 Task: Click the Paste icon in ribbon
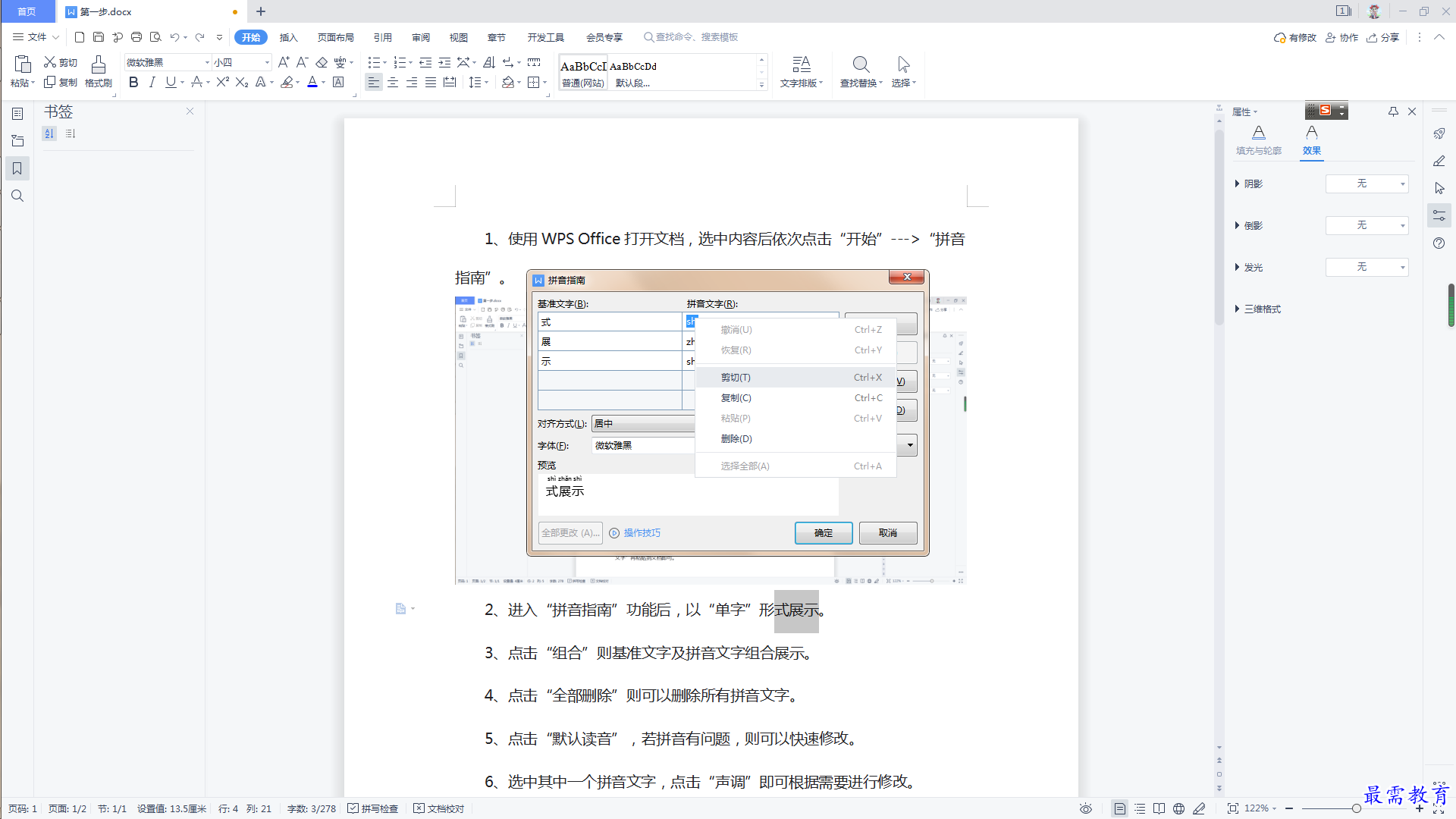pos(22,64)
